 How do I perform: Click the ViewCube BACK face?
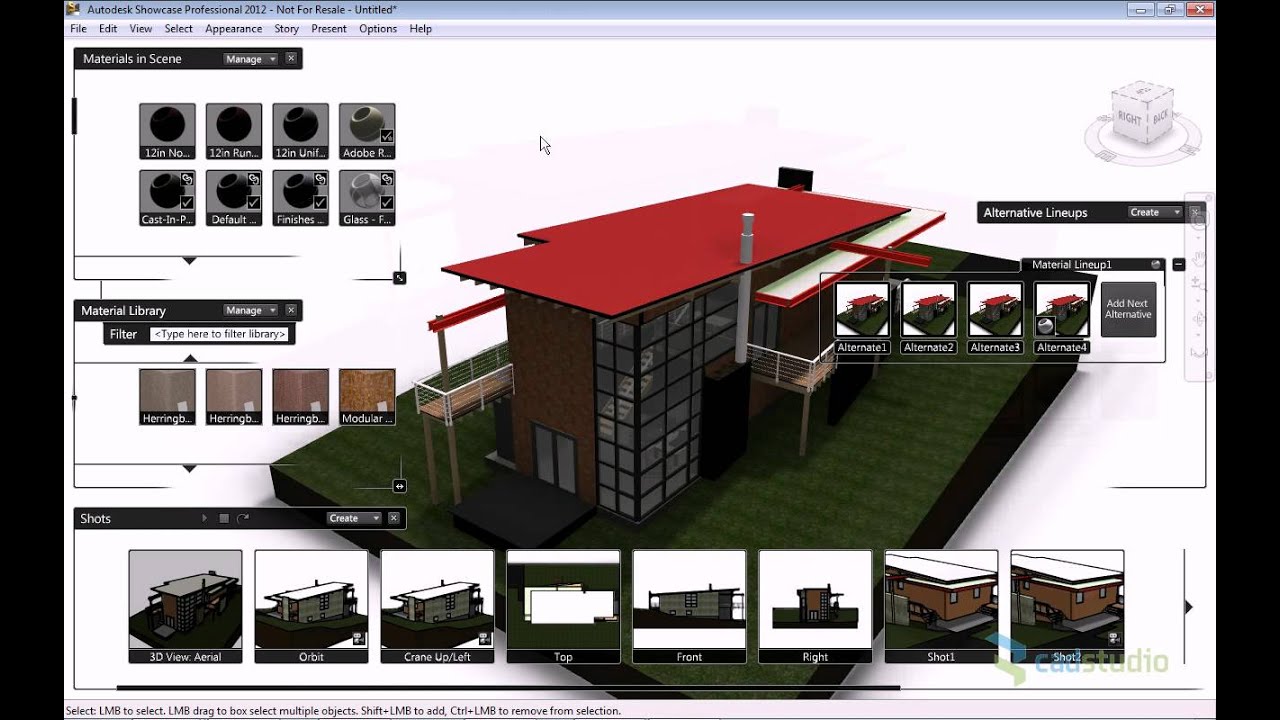point(1159,117)
